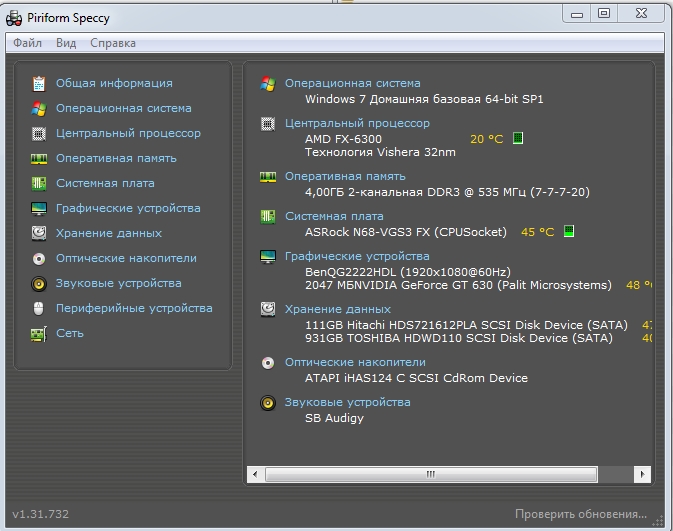
Task: Go to Операционная система section in sidebar
Action: coord(124,108)
